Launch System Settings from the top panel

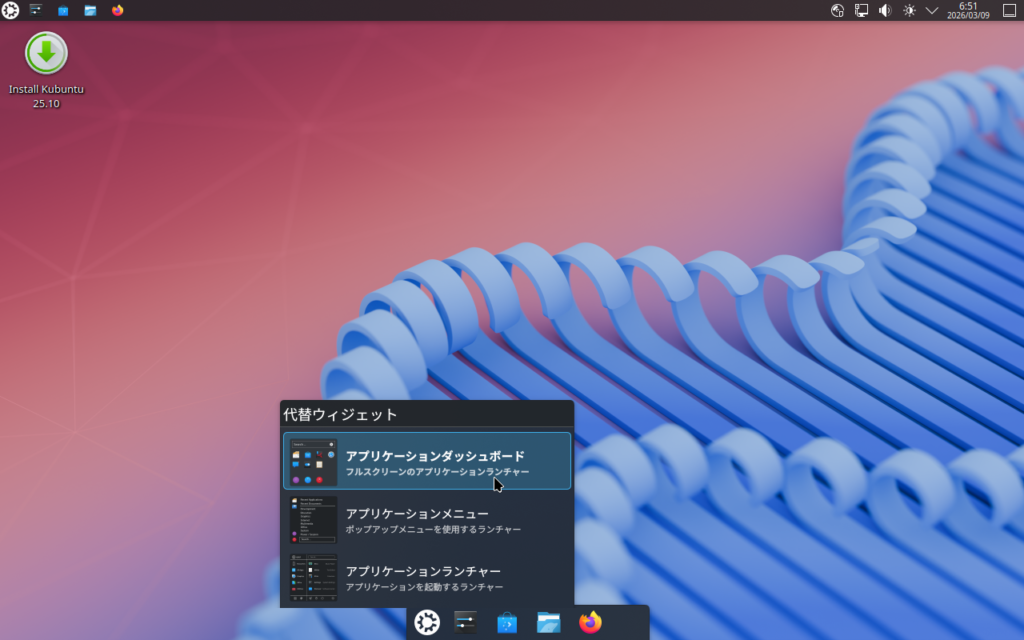[x=36, y=10]
